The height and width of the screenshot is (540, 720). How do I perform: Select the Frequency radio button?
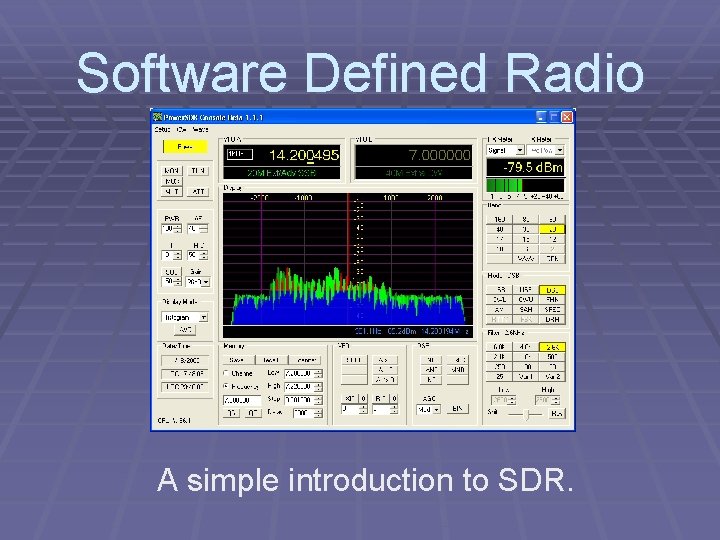[242, 387]
